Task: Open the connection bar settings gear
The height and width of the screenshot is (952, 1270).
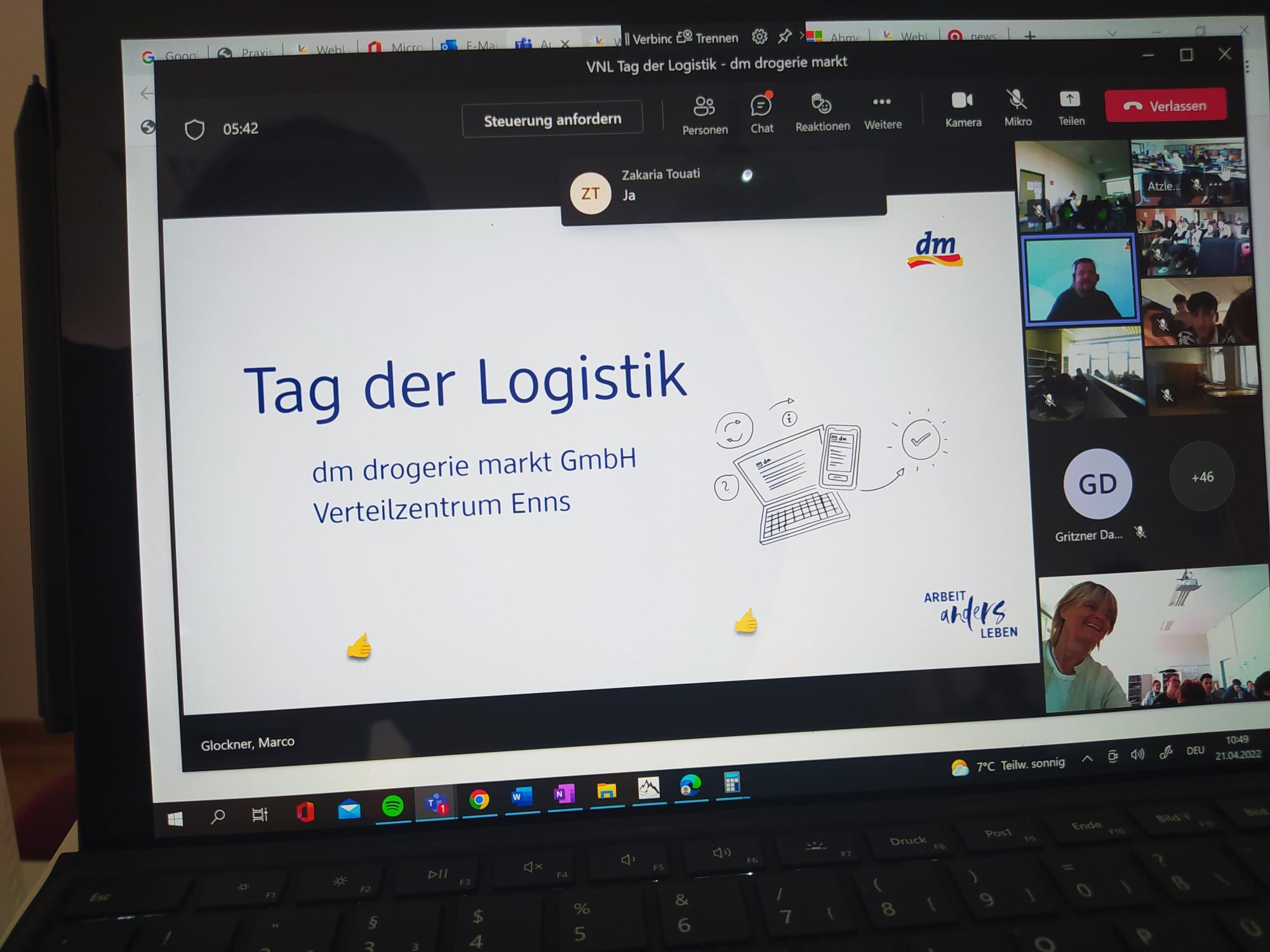Action: click(759, 37)
